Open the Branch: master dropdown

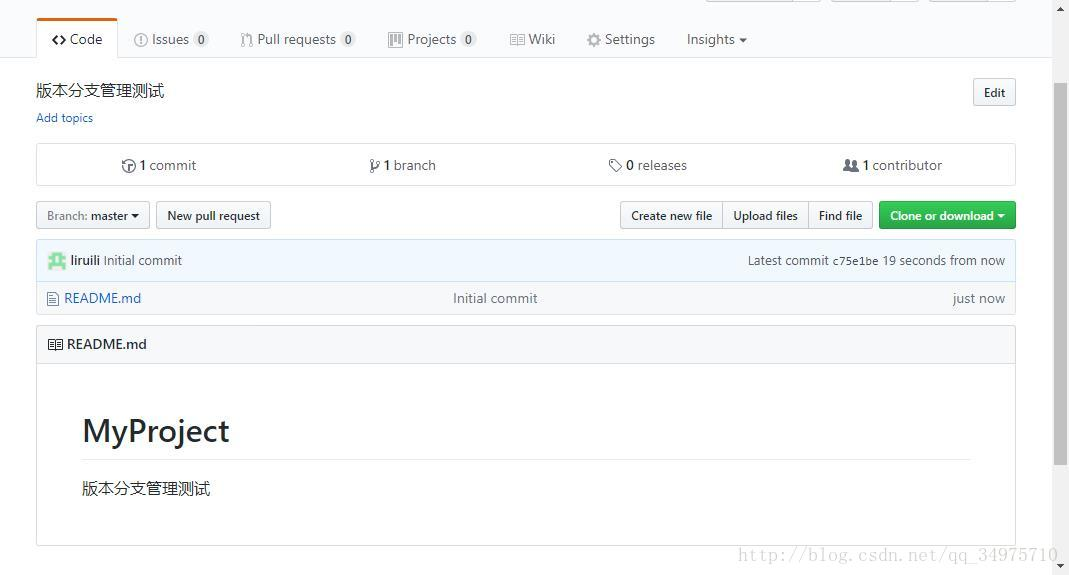click(93, 216)
